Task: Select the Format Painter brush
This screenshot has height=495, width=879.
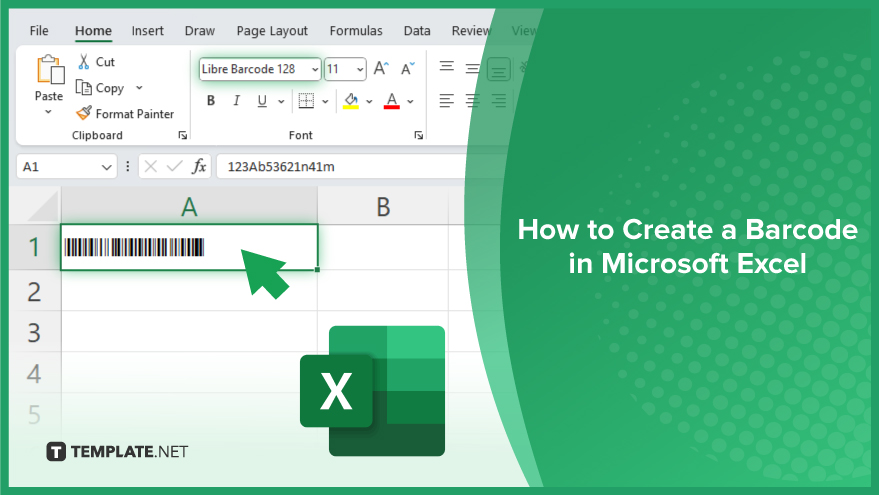Action: tap(84, 113)
